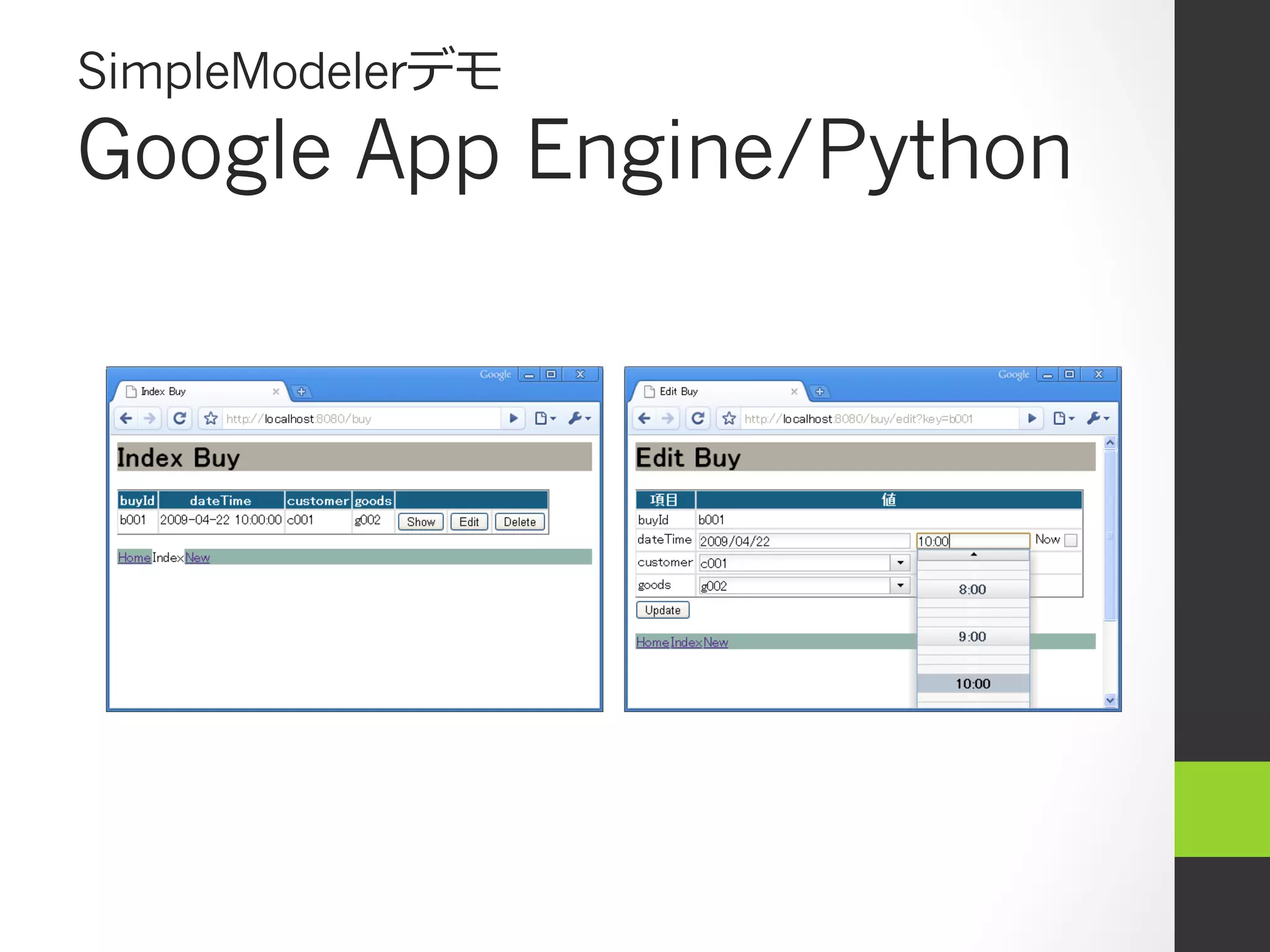1270x952 pixels.
Task: Close the Edit Buy tab
Action: pyautogui.click(x=794, y=392)
